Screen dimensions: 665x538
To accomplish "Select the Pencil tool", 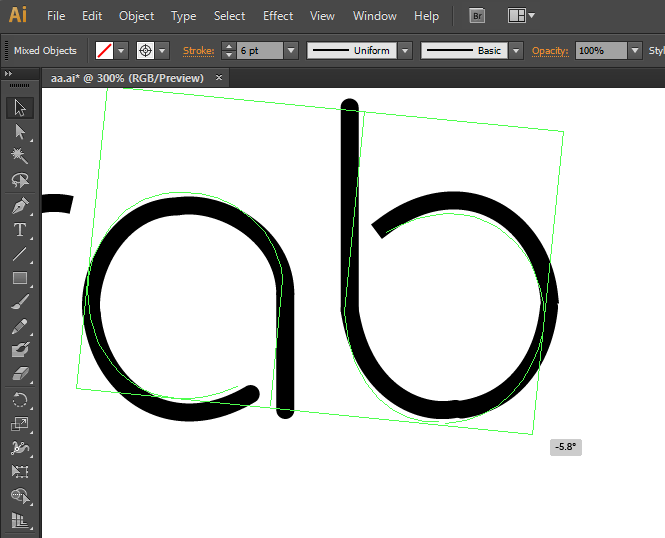I will pyautogui.click(x=20, y=326).
